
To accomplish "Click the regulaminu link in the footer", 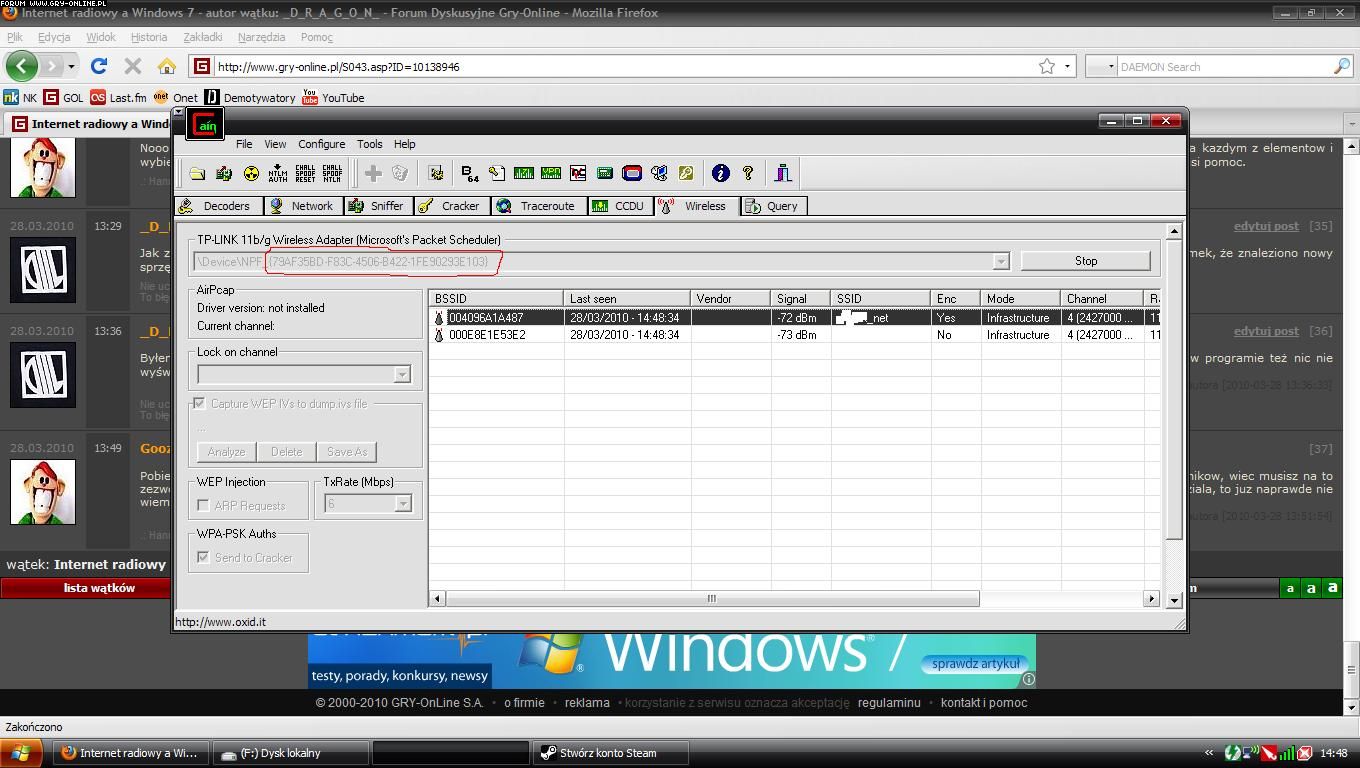I will [888, 703].
